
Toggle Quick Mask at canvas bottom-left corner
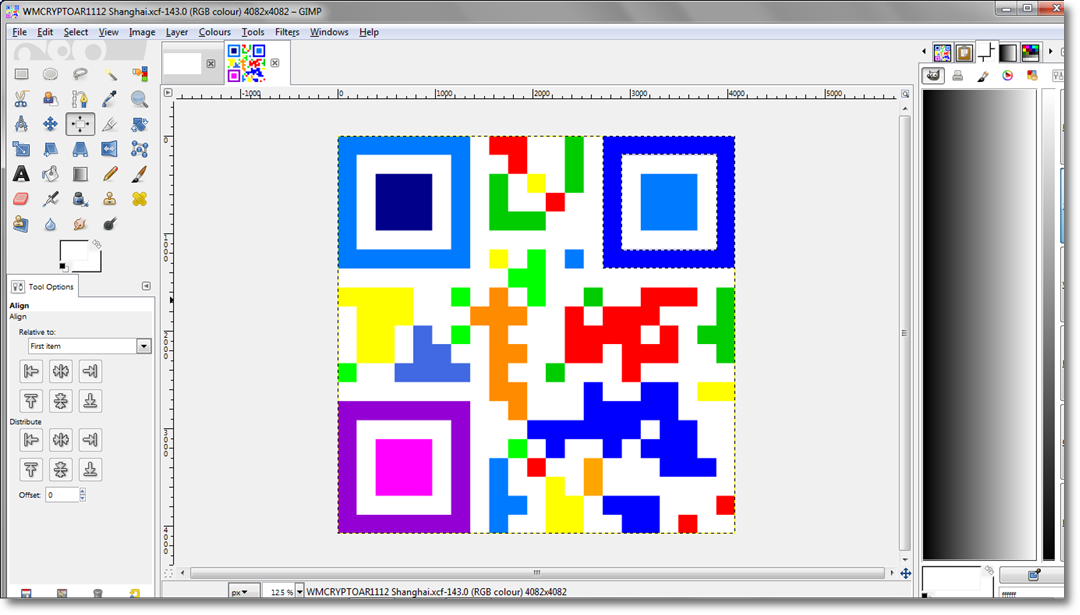coord(168,573)
